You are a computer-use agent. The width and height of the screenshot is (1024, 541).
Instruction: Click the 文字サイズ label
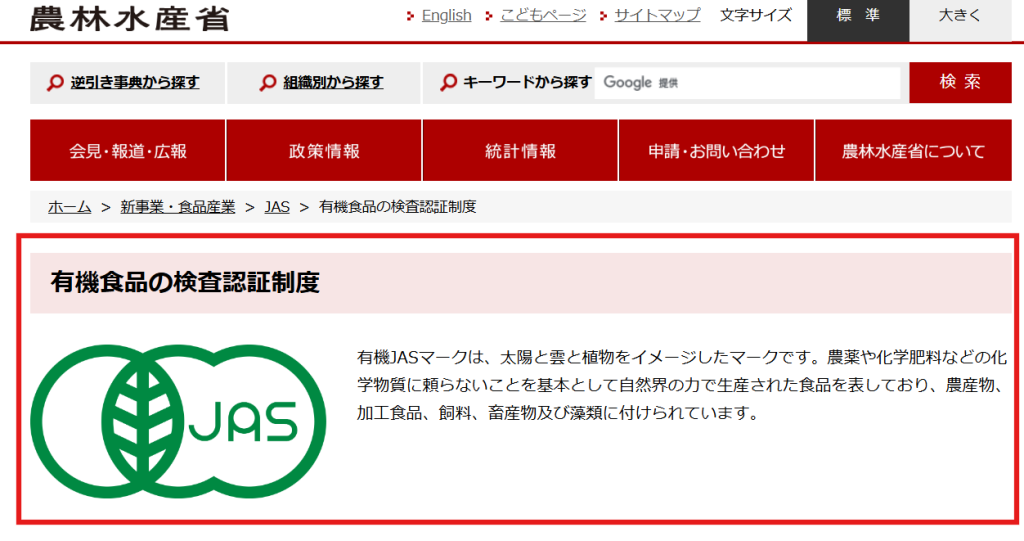coord(756,15)
